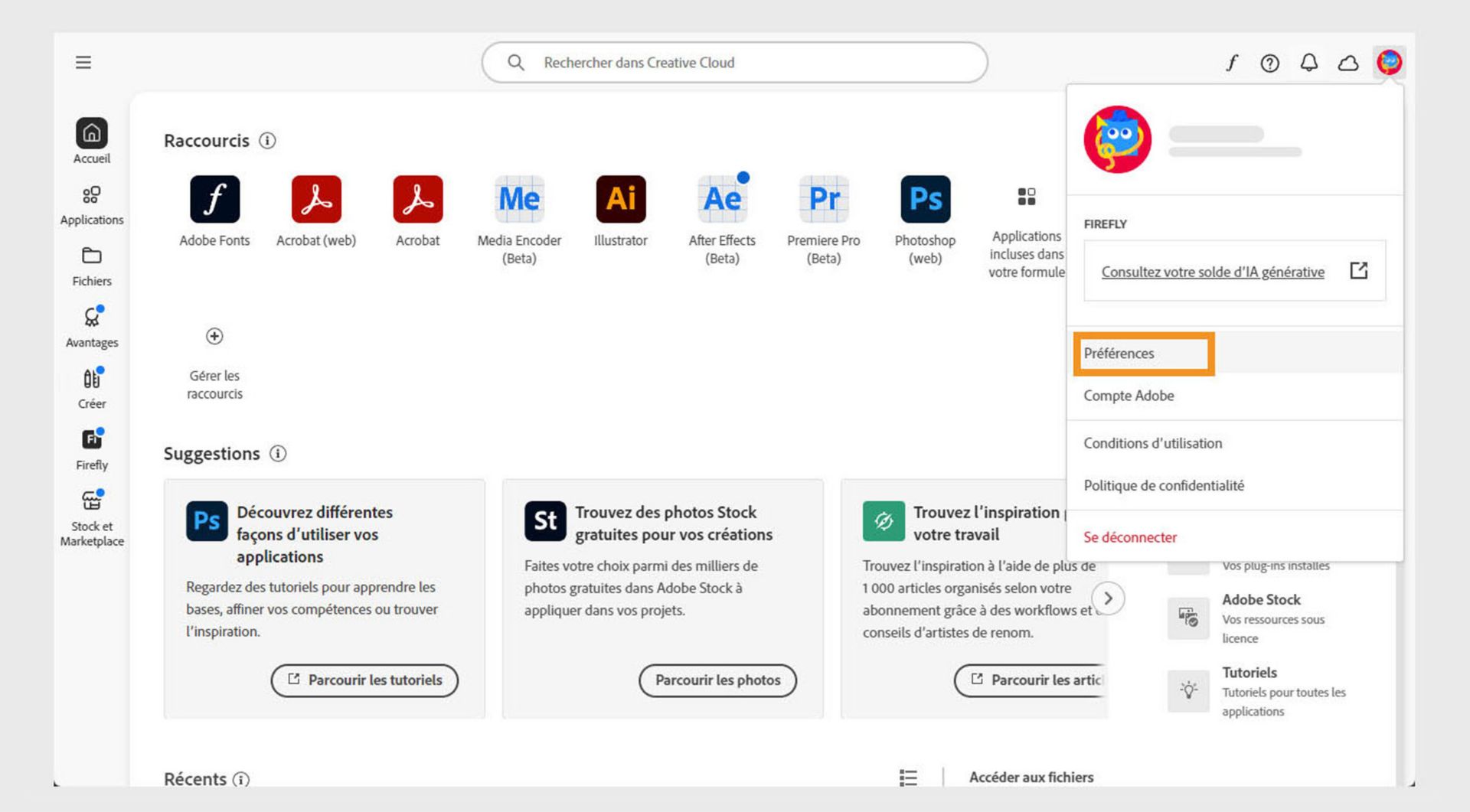Open the cloud sync status icon
1470x812 pixels.
tap(1348, 63)
